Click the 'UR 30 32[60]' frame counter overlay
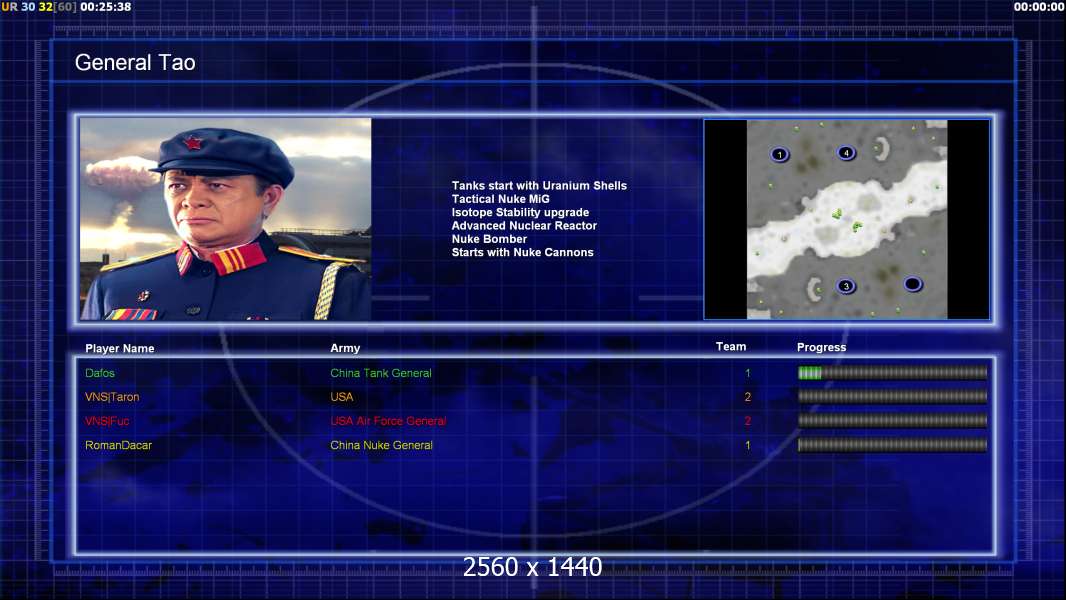 coord(39,7)
